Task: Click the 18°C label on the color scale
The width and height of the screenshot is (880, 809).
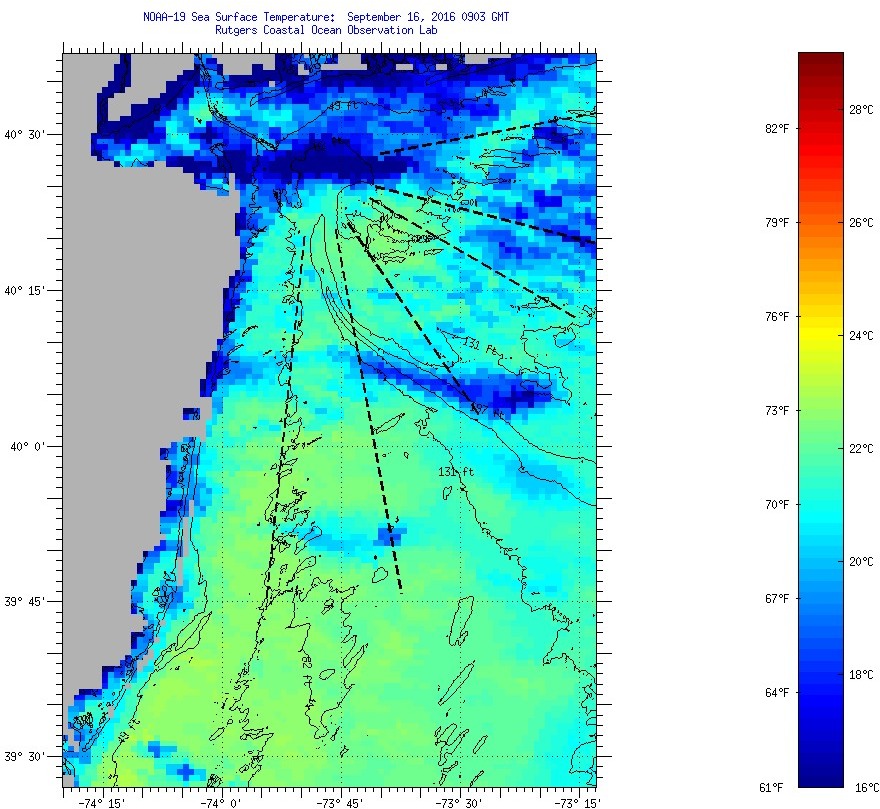Action: click(861, 675)
